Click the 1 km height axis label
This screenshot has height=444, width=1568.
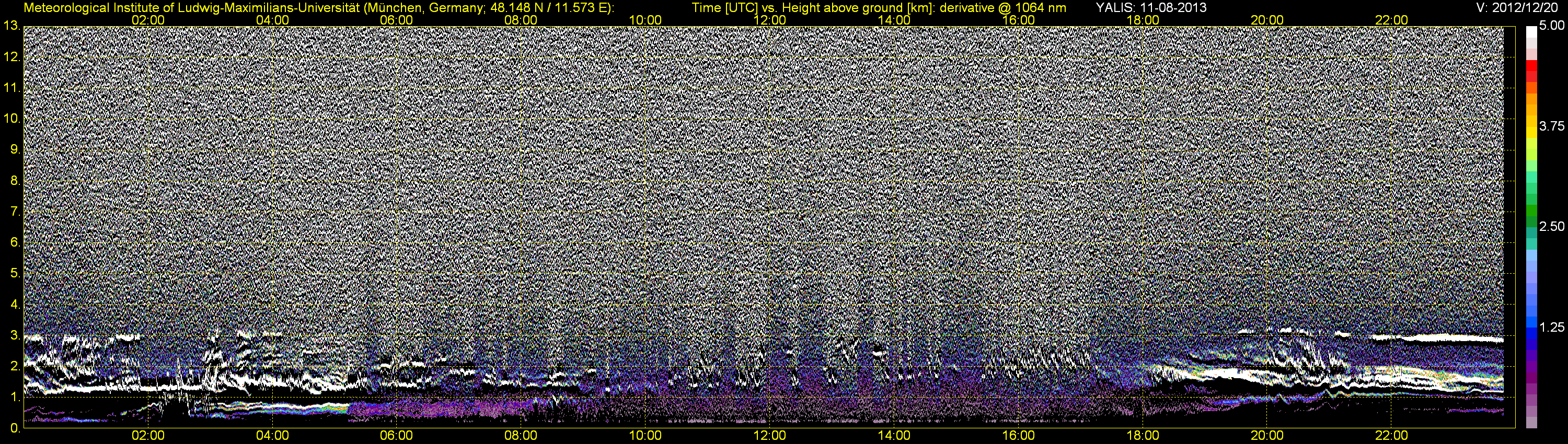(15, 397)
